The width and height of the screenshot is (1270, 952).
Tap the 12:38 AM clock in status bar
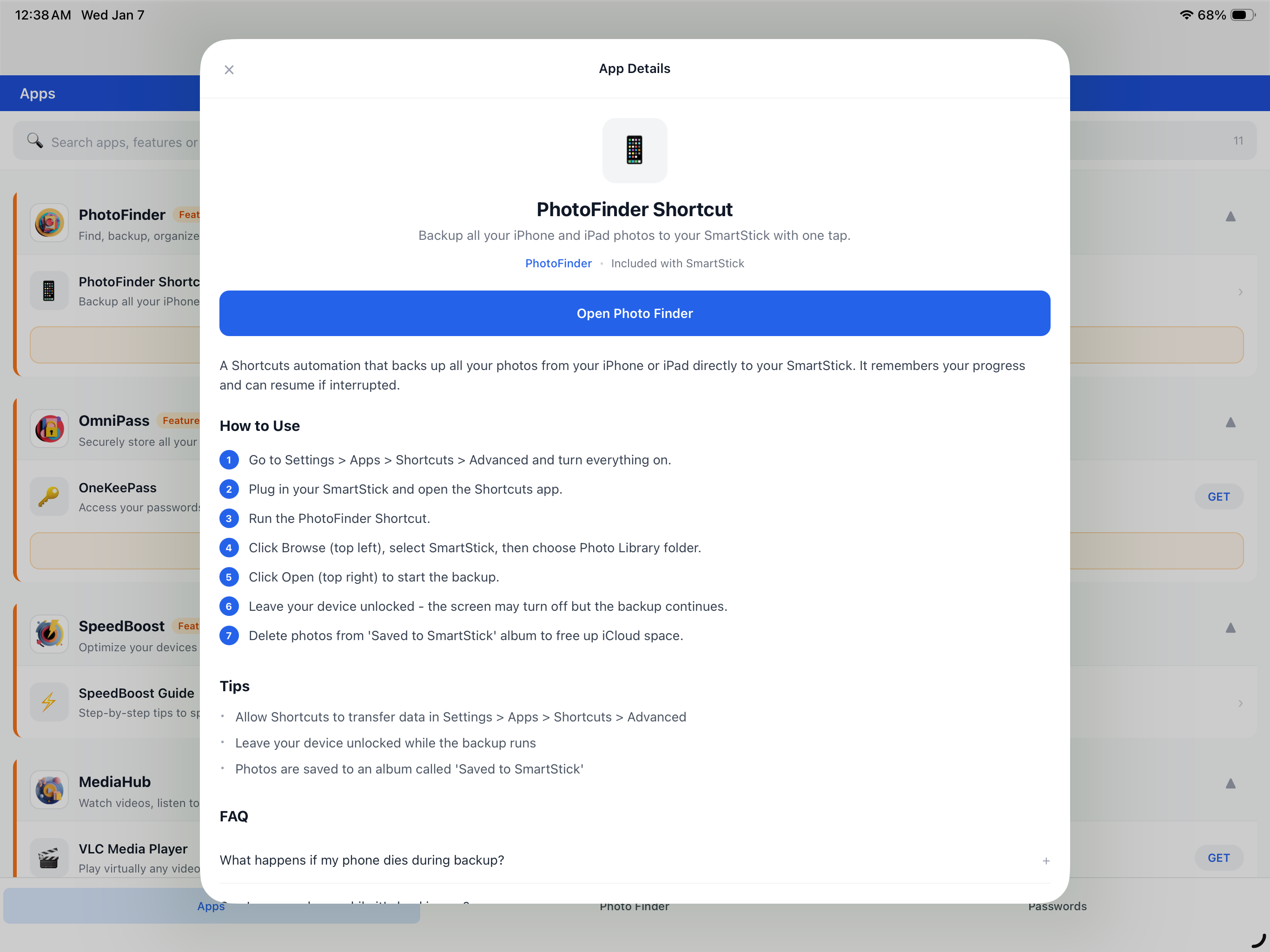pos(42,15)
